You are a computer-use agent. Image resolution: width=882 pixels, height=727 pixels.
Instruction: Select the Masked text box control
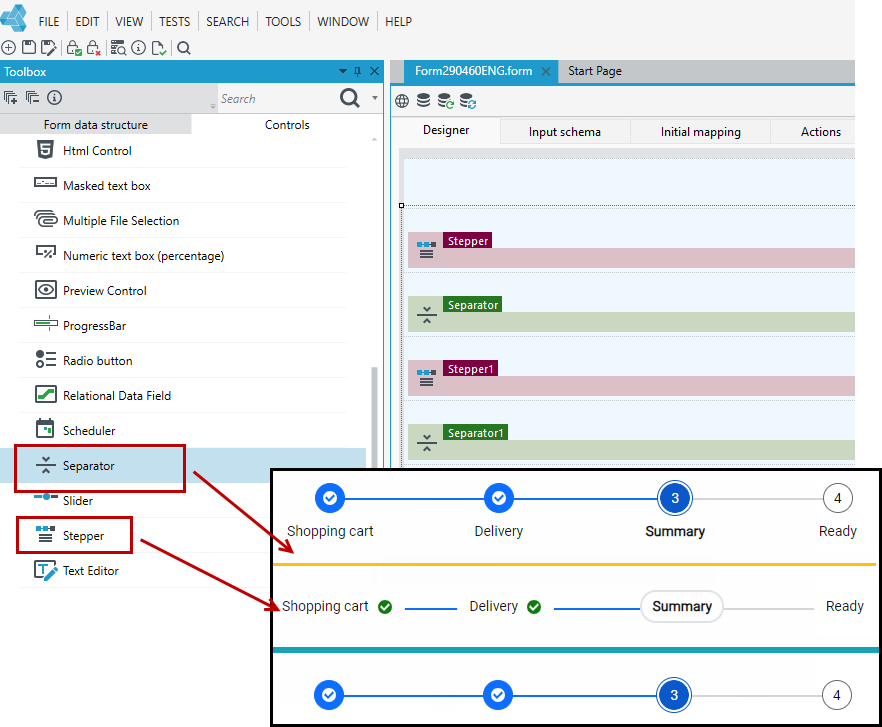[x=183, y=186]
